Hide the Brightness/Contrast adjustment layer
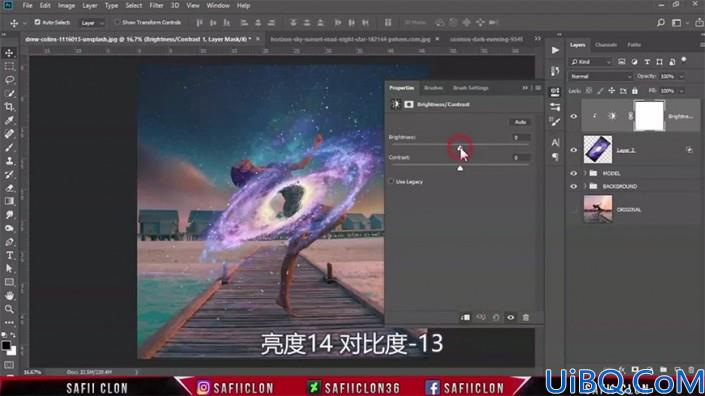Image resolution: width=705 pixels, height=396 pixels. coord(574,116)
